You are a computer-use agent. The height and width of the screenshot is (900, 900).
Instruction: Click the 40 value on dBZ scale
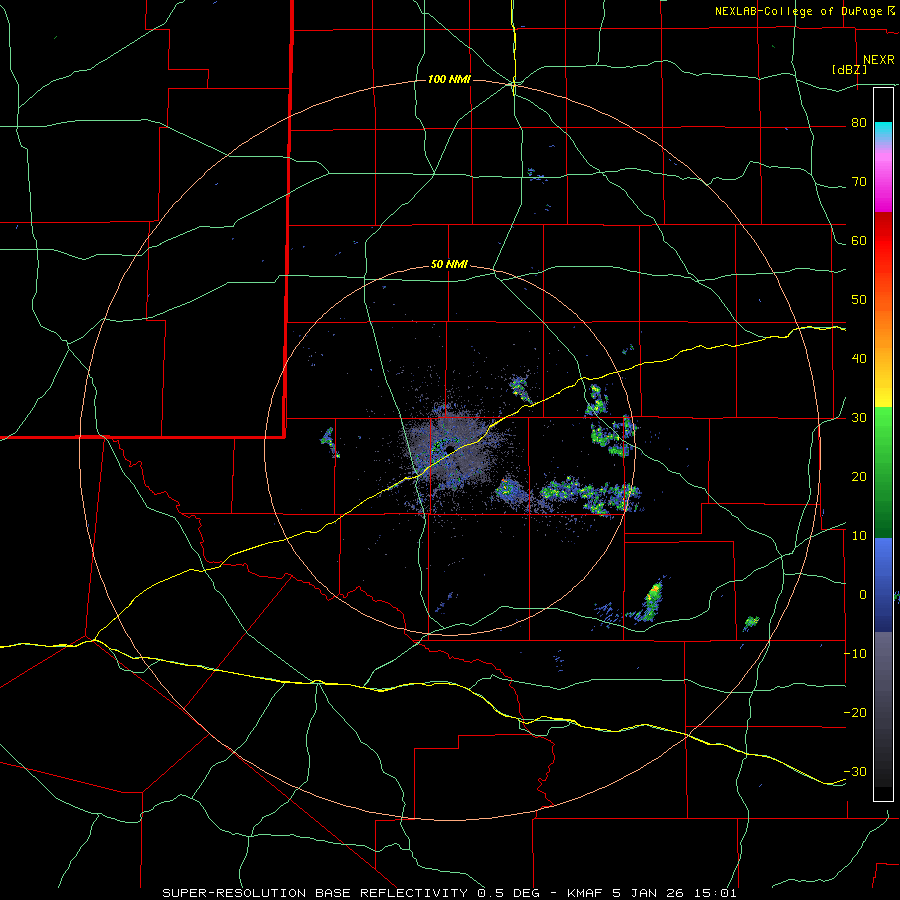859,359
